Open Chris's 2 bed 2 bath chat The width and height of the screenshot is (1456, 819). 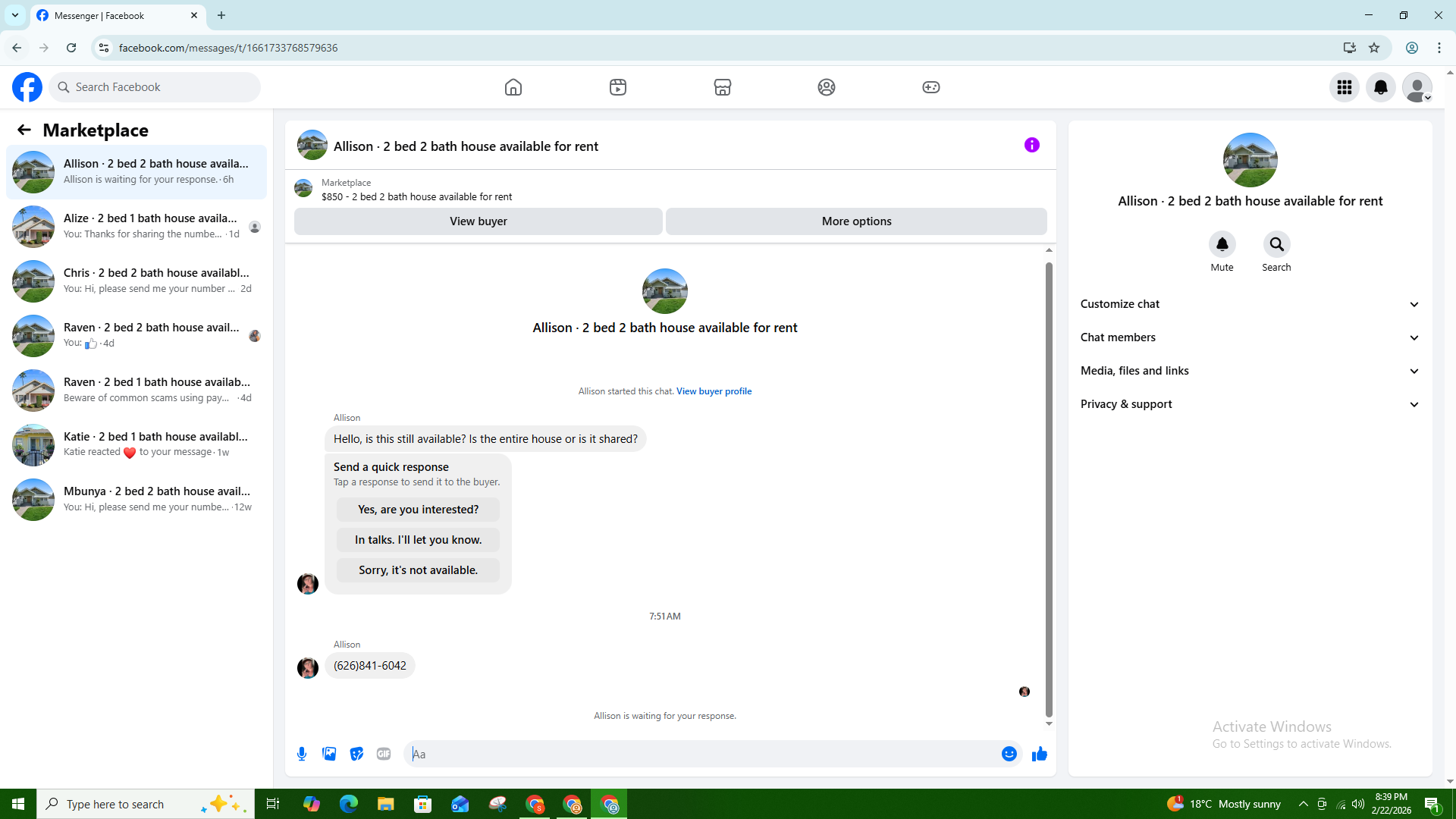pyautogui.click(x=136, y=281)
